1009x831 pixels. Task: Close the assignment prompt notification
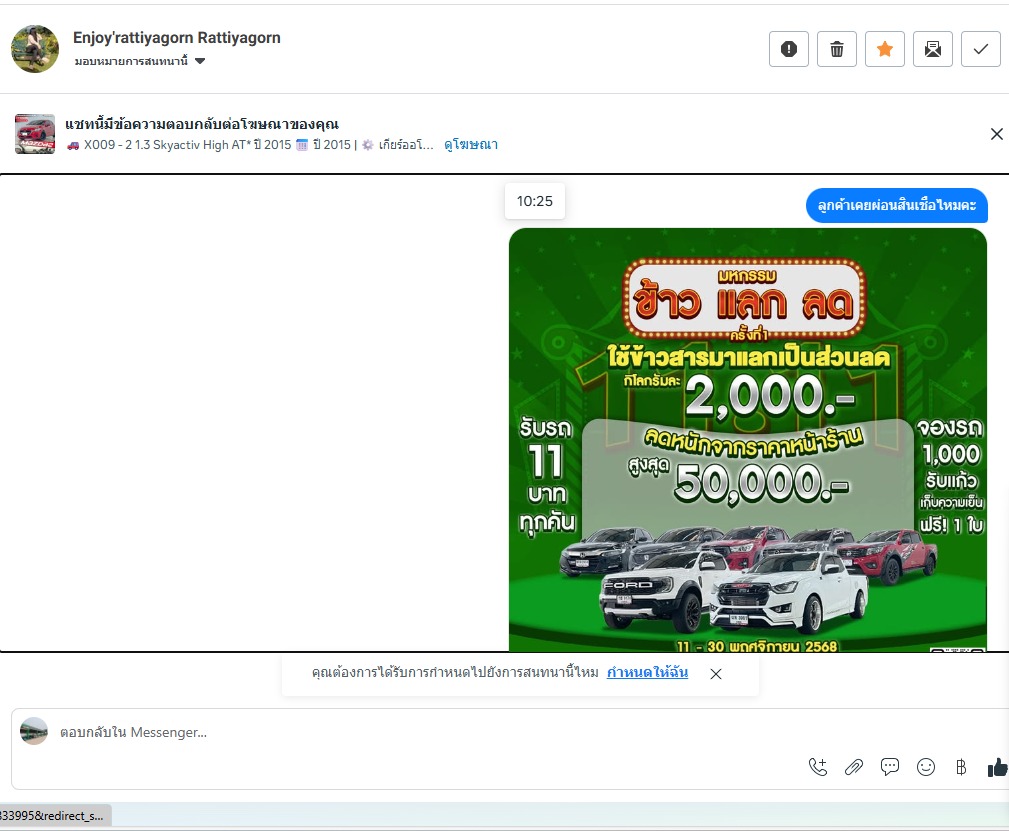click(x=716, y=674)
